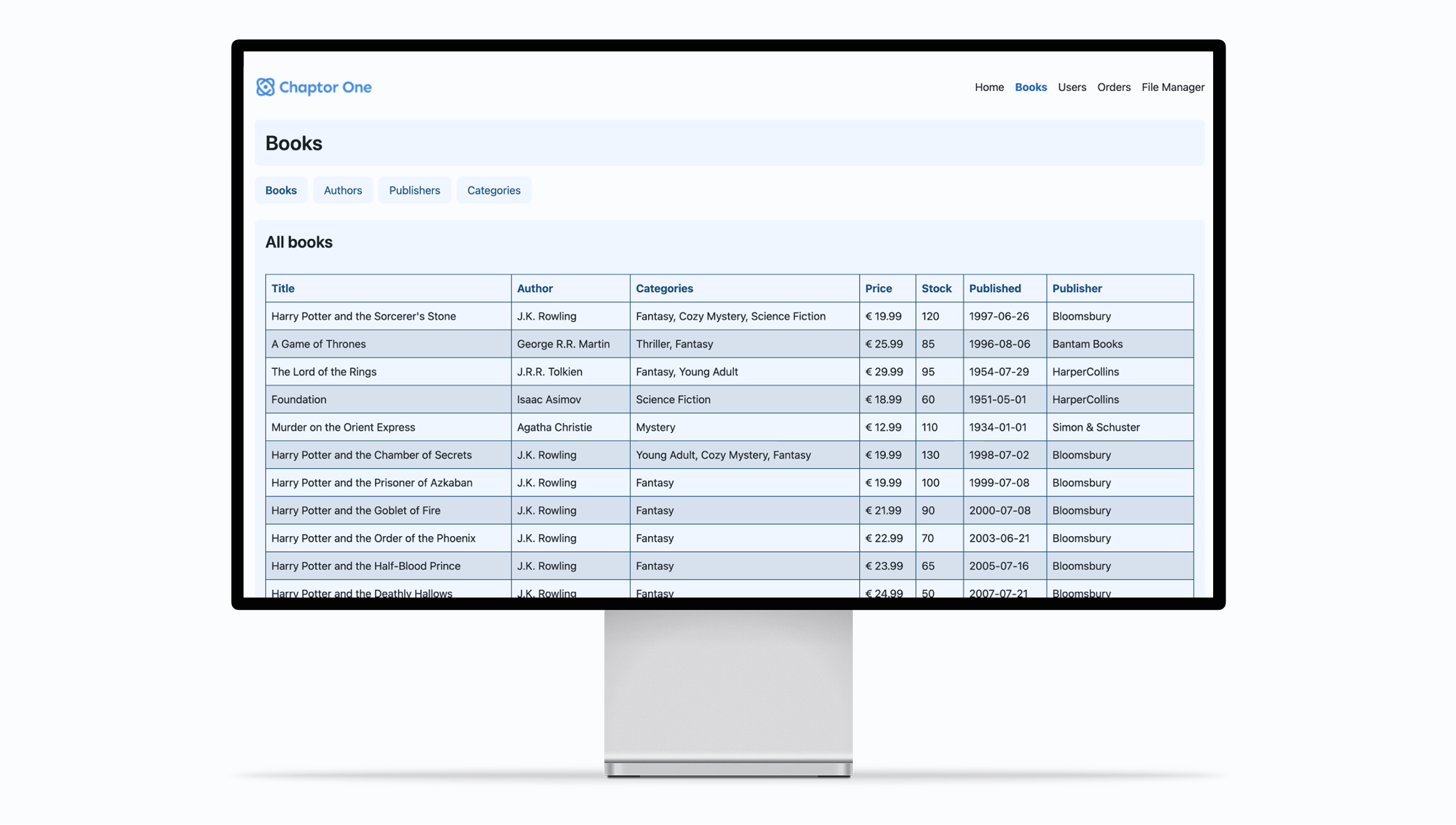Click the Harry Potter Sorcerer's Stone row title
1456x825 pixels.
tap(363, 316)
